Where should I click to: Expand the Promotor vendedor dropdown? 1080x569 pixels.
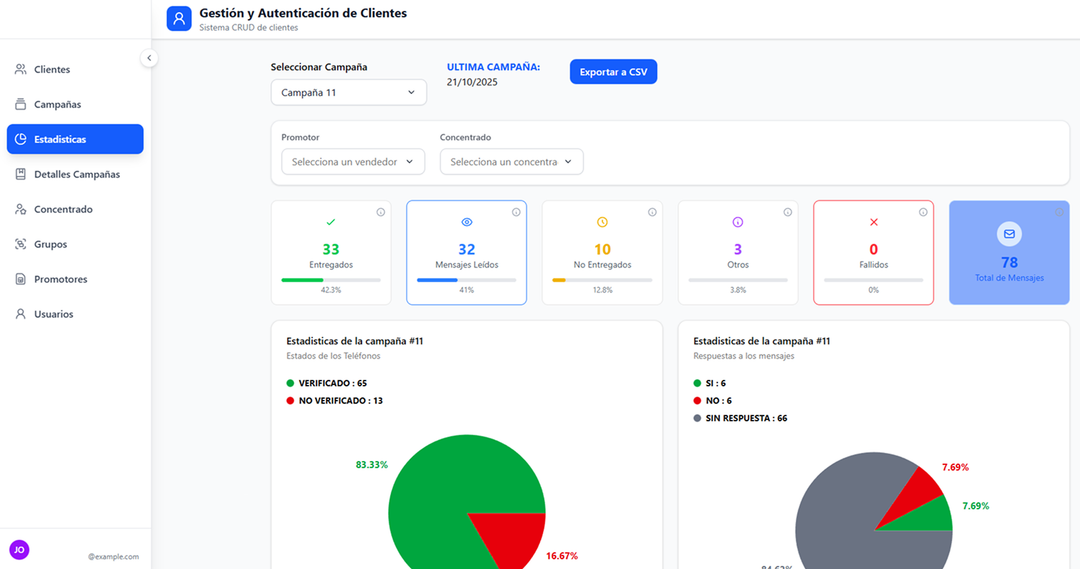click(353, 162)
